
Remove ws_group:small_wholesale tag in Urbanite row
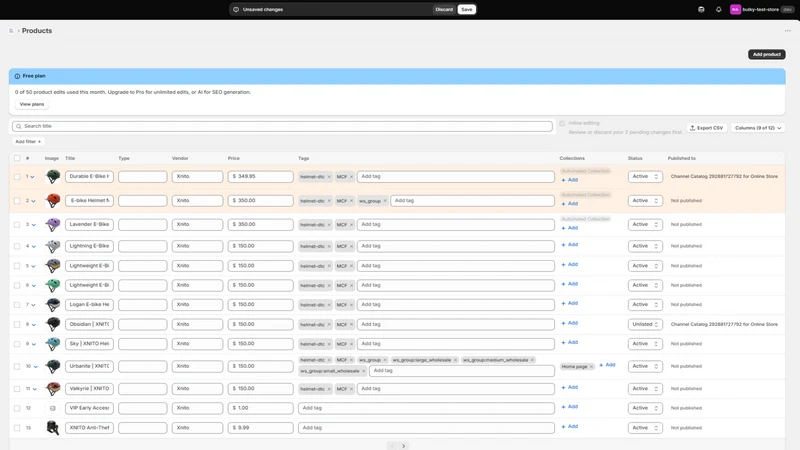(x=363, y=371)
